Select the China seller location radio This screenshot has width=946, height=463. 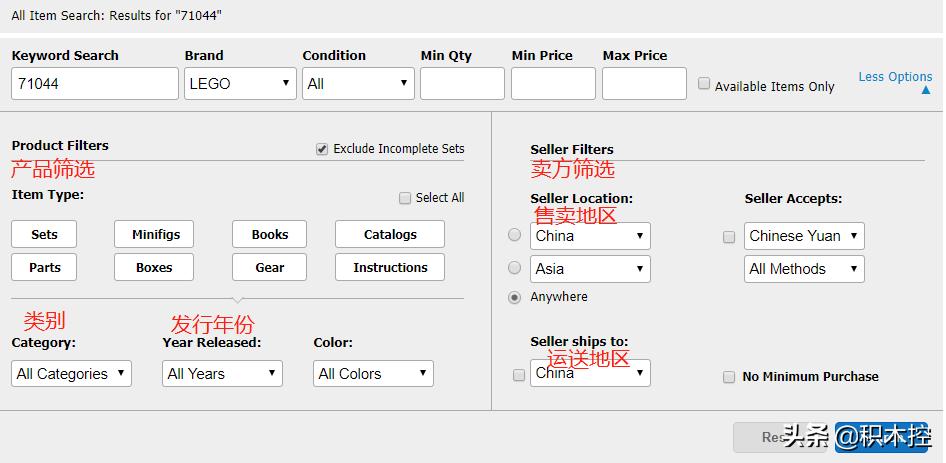[x=515, y=235]
